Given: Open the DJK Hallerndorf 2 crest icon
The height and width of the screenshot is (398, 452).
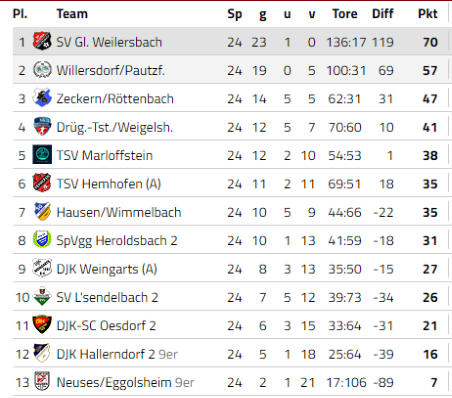Looking at the screenshot, I should 42,353.
